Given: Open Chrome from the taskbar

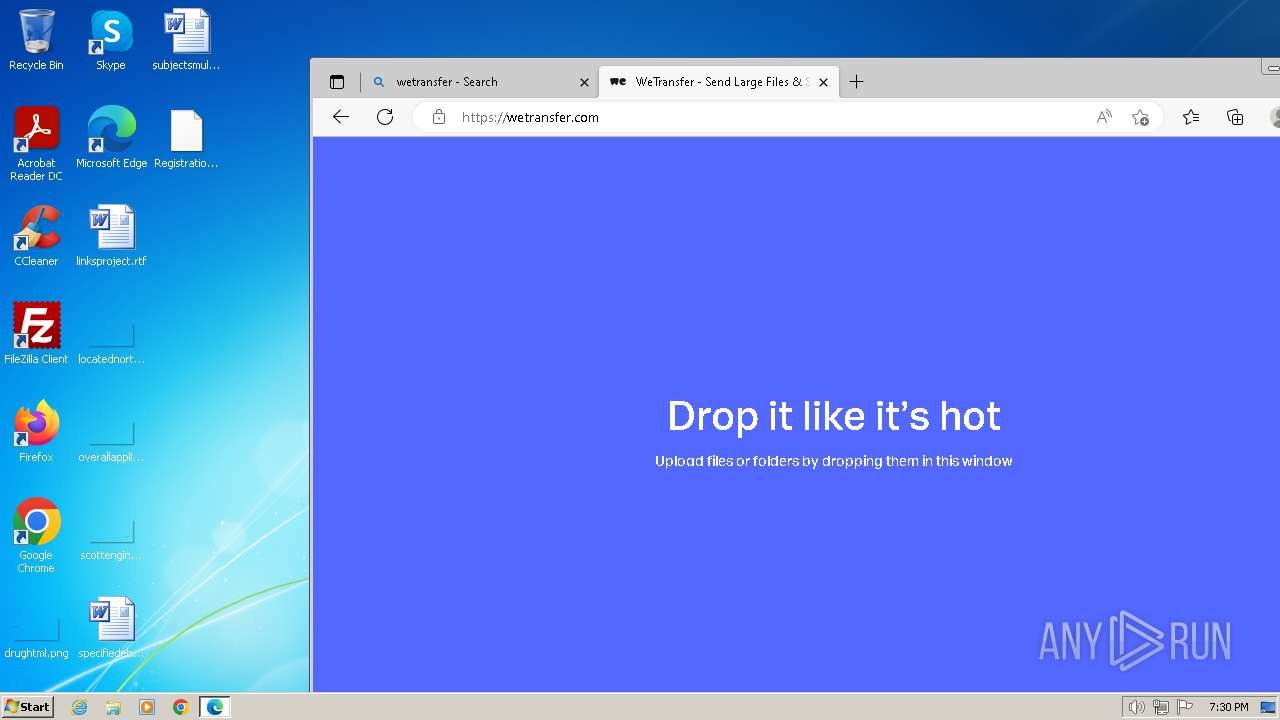Looking at the screenshot, I should click(181, 707).
